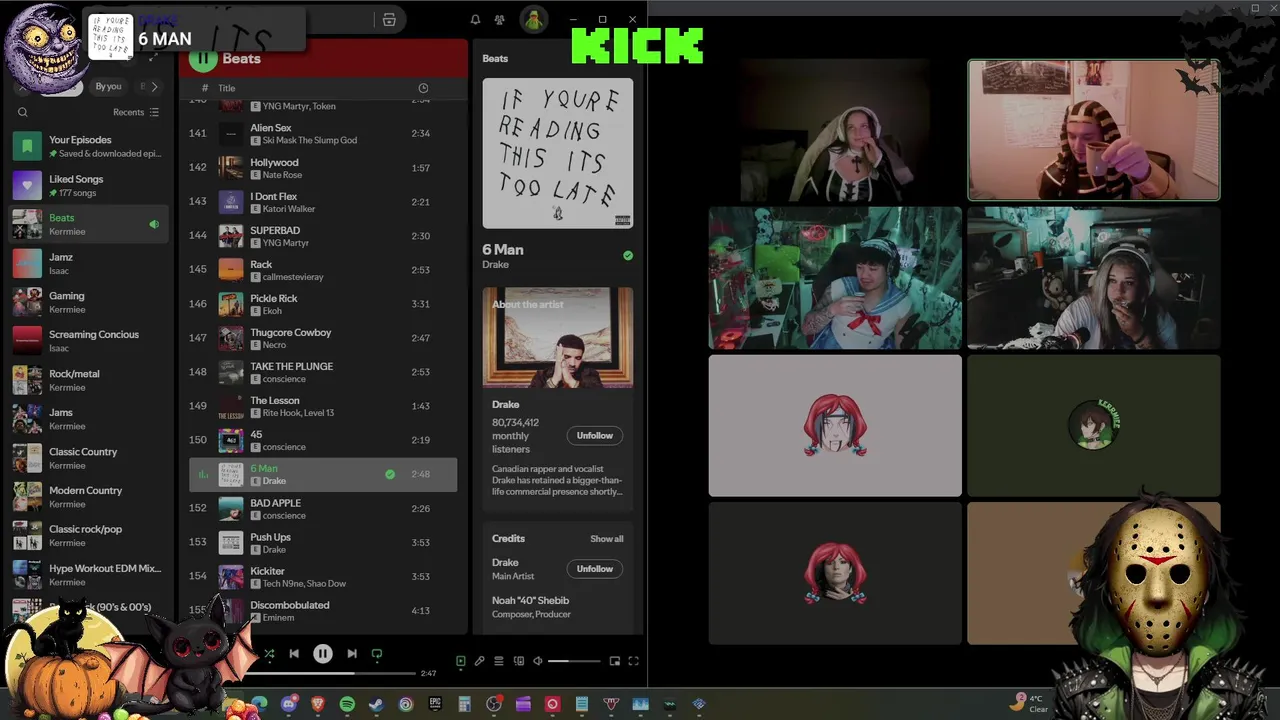
Task: Unfollow Drake in About the artist card
Action: point(594,435)
